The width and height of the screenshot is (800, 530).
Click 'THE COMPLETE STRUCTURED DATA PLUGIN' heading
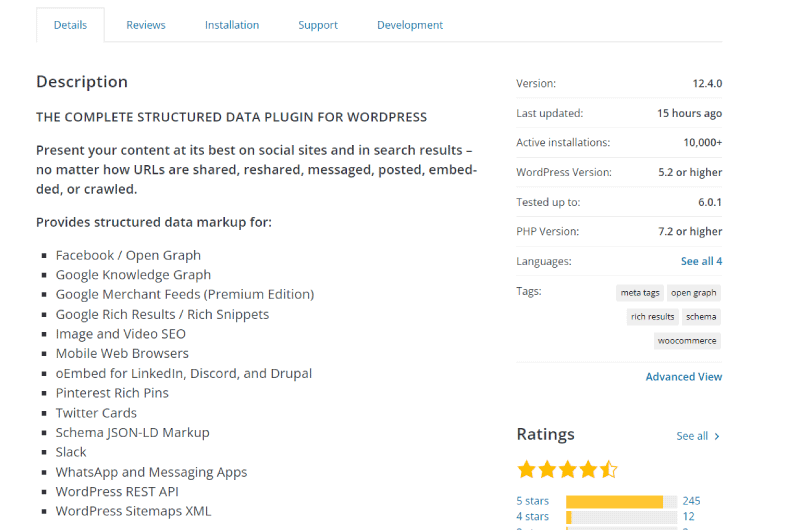231,117
